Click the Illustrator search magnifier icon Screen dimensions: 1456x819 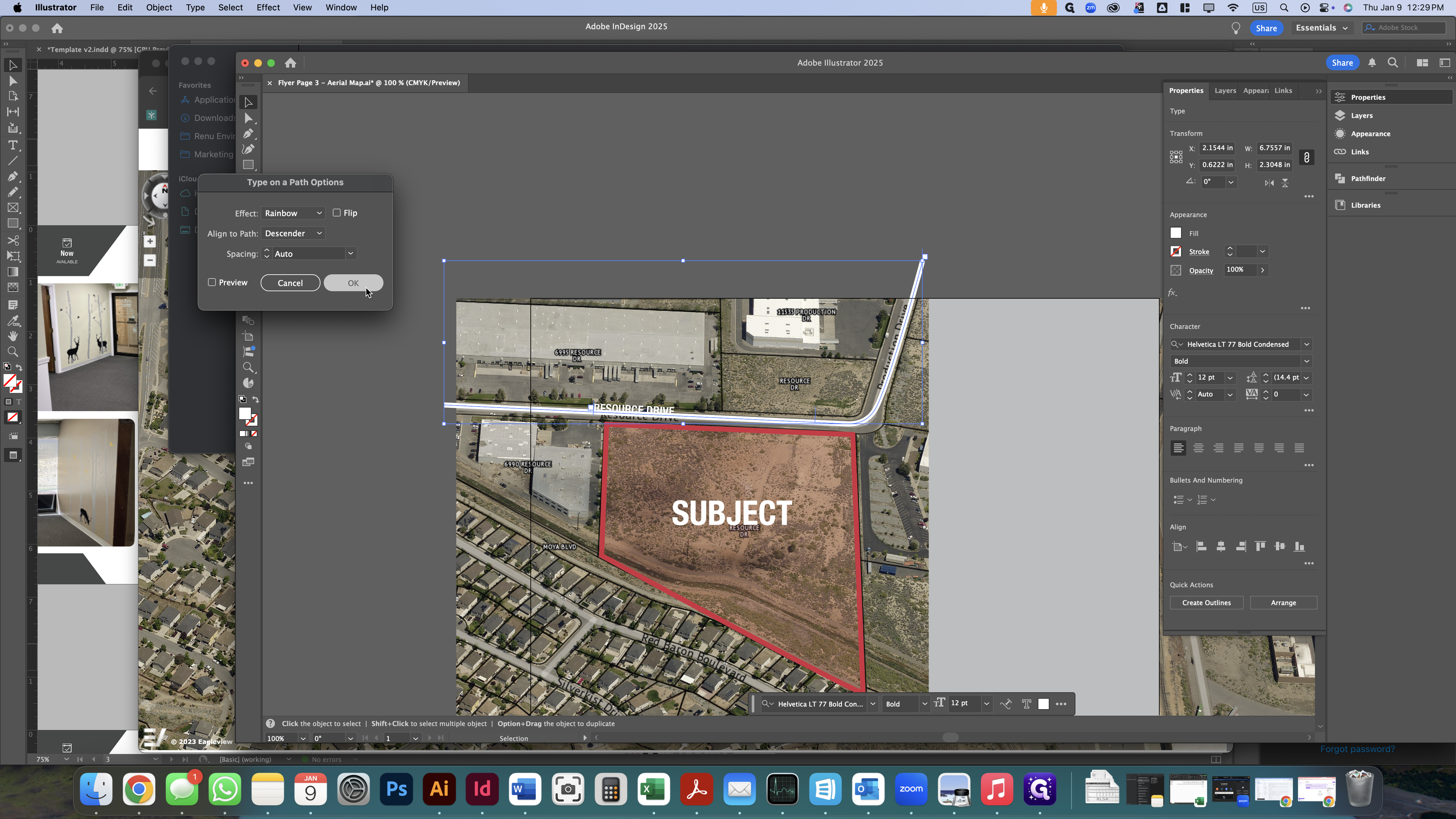pos(1393,63)
